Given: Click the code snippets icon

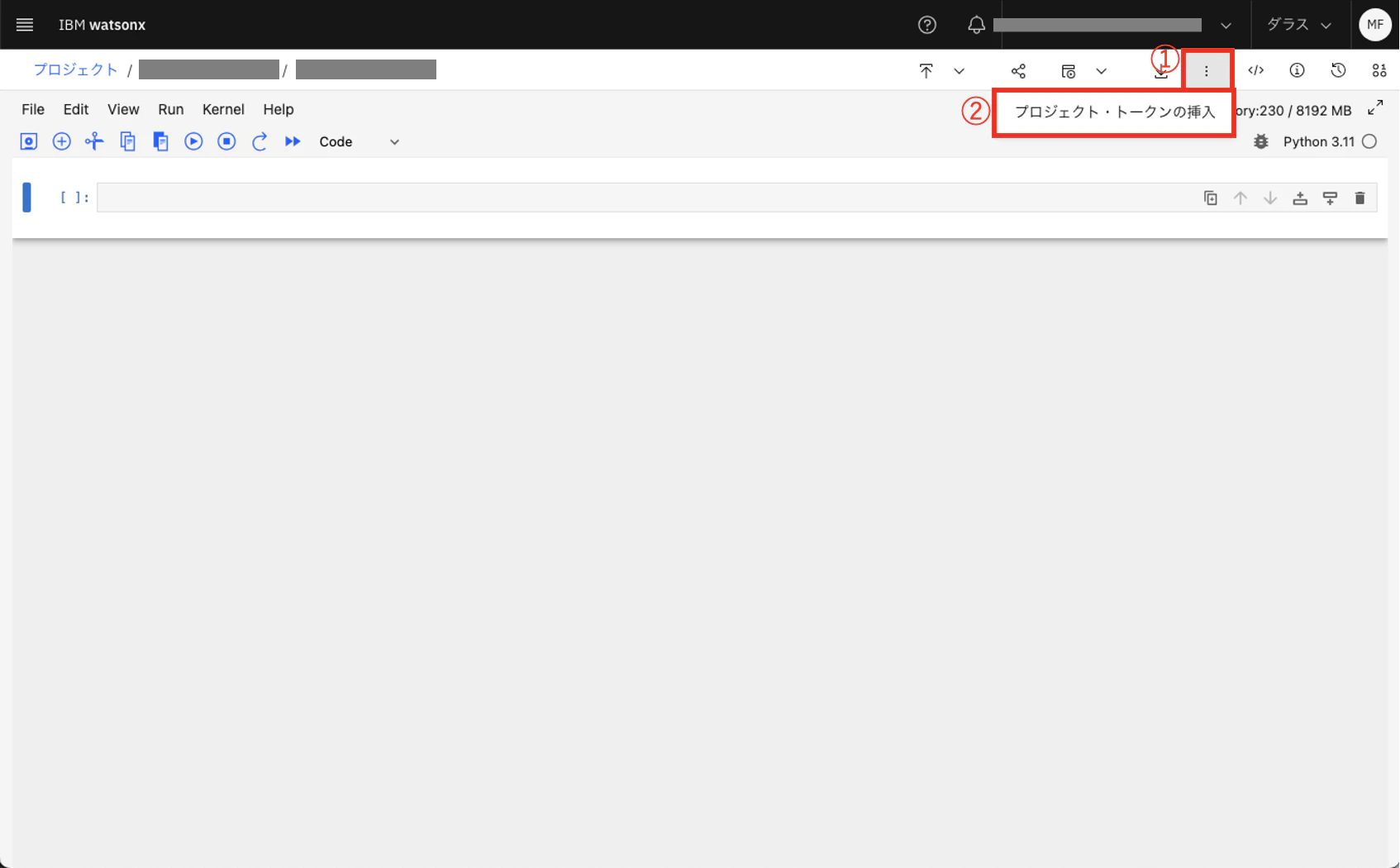Looking at the screenshot, I should (1256, 70).
